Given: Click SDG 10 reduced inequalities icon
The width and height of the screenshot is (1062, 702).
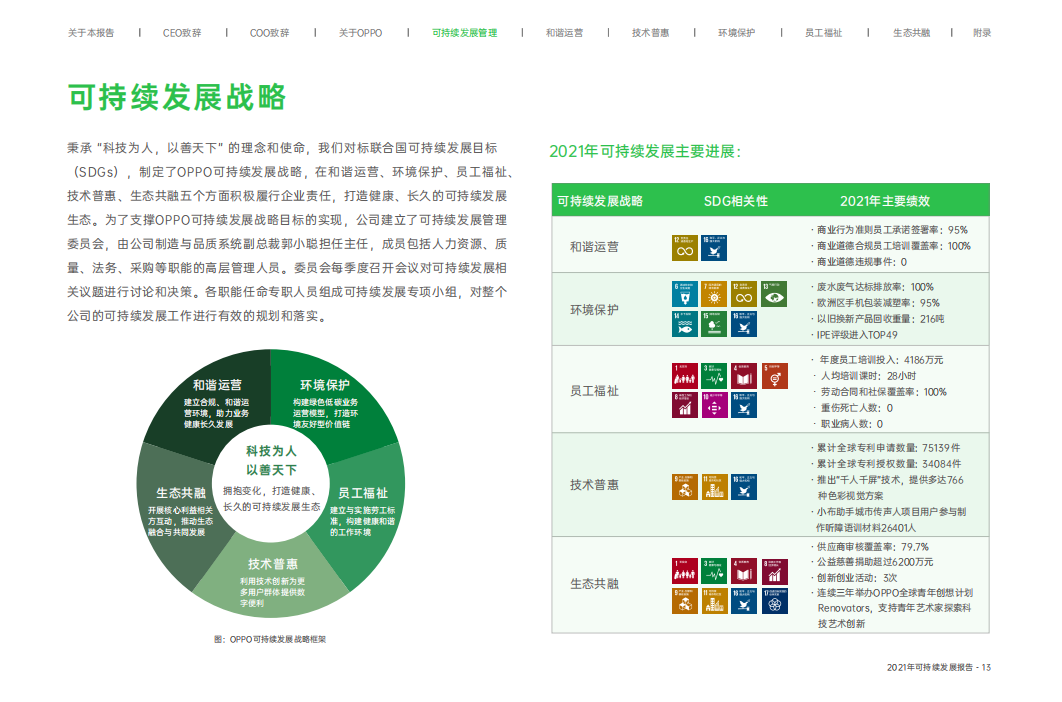Looking at the screenshot, I should coord(714,405).
